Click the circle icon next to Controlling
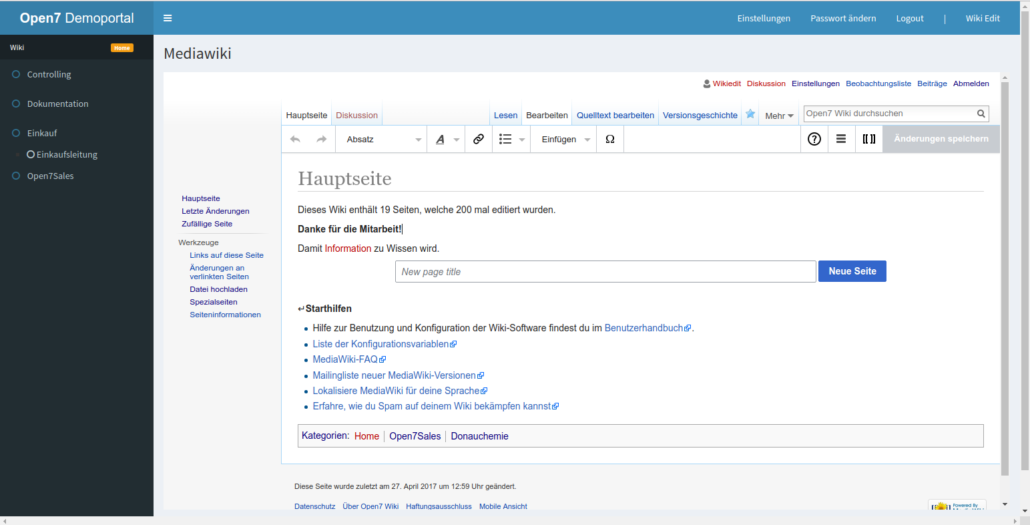 click(16, 74)
